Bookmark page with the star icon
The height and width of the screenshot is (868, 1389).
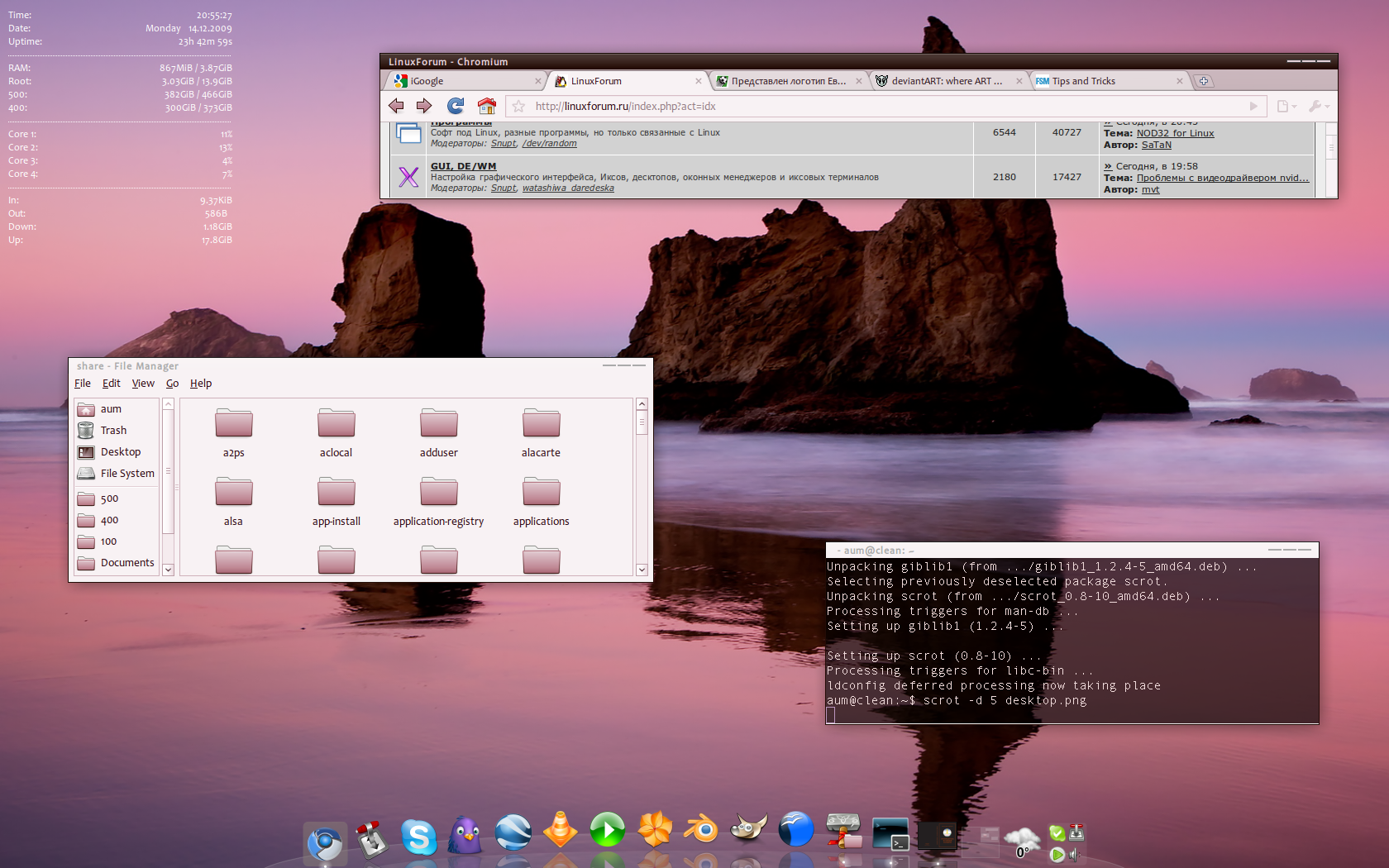coord(518,106)
